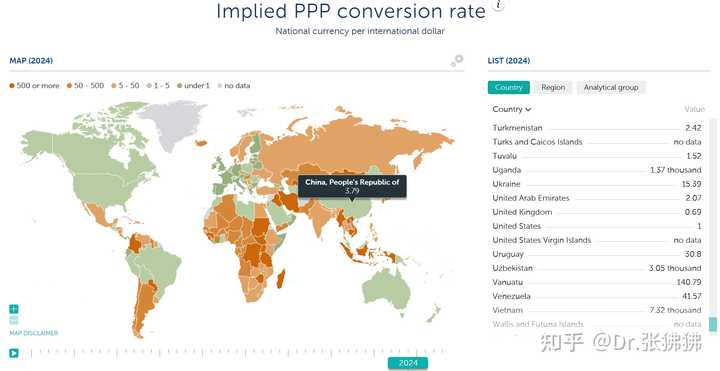Select Vietnam in the country list

tap(597, 310)
